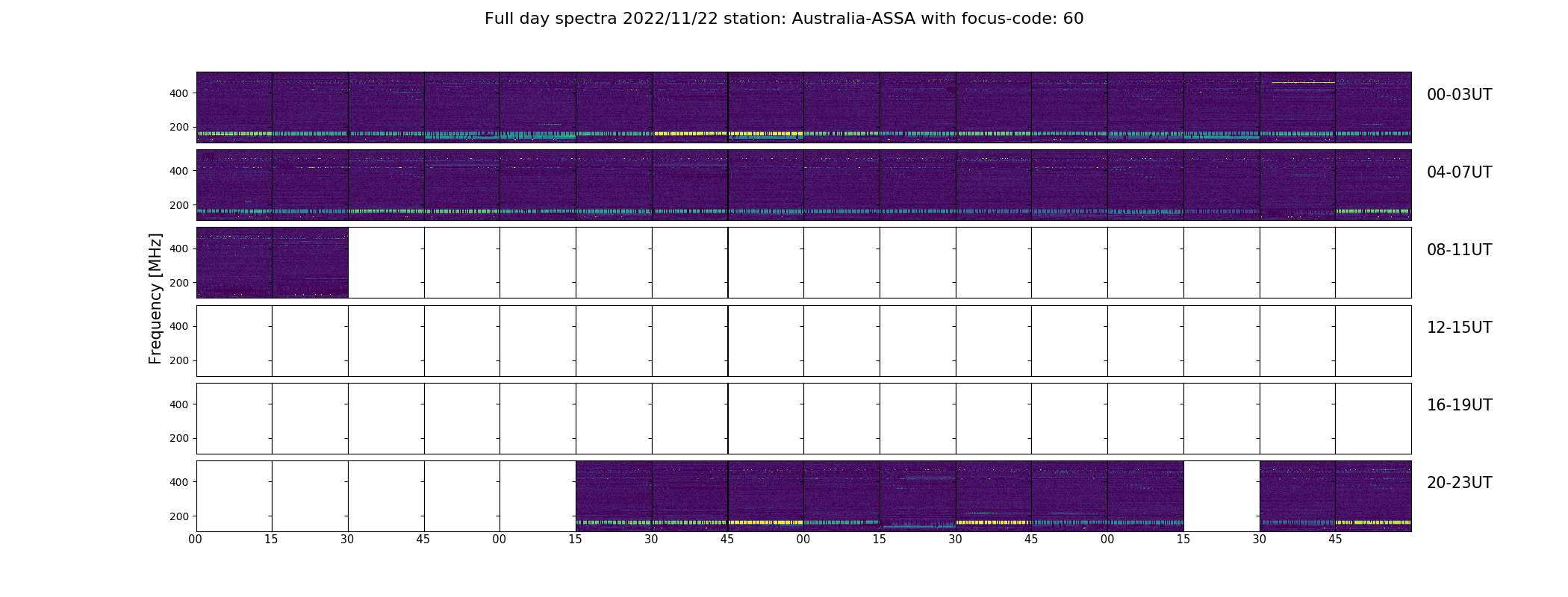Select the '12-15UT' row label
The height and width of the screenshot is (597, 1568).
(1459, 328)
